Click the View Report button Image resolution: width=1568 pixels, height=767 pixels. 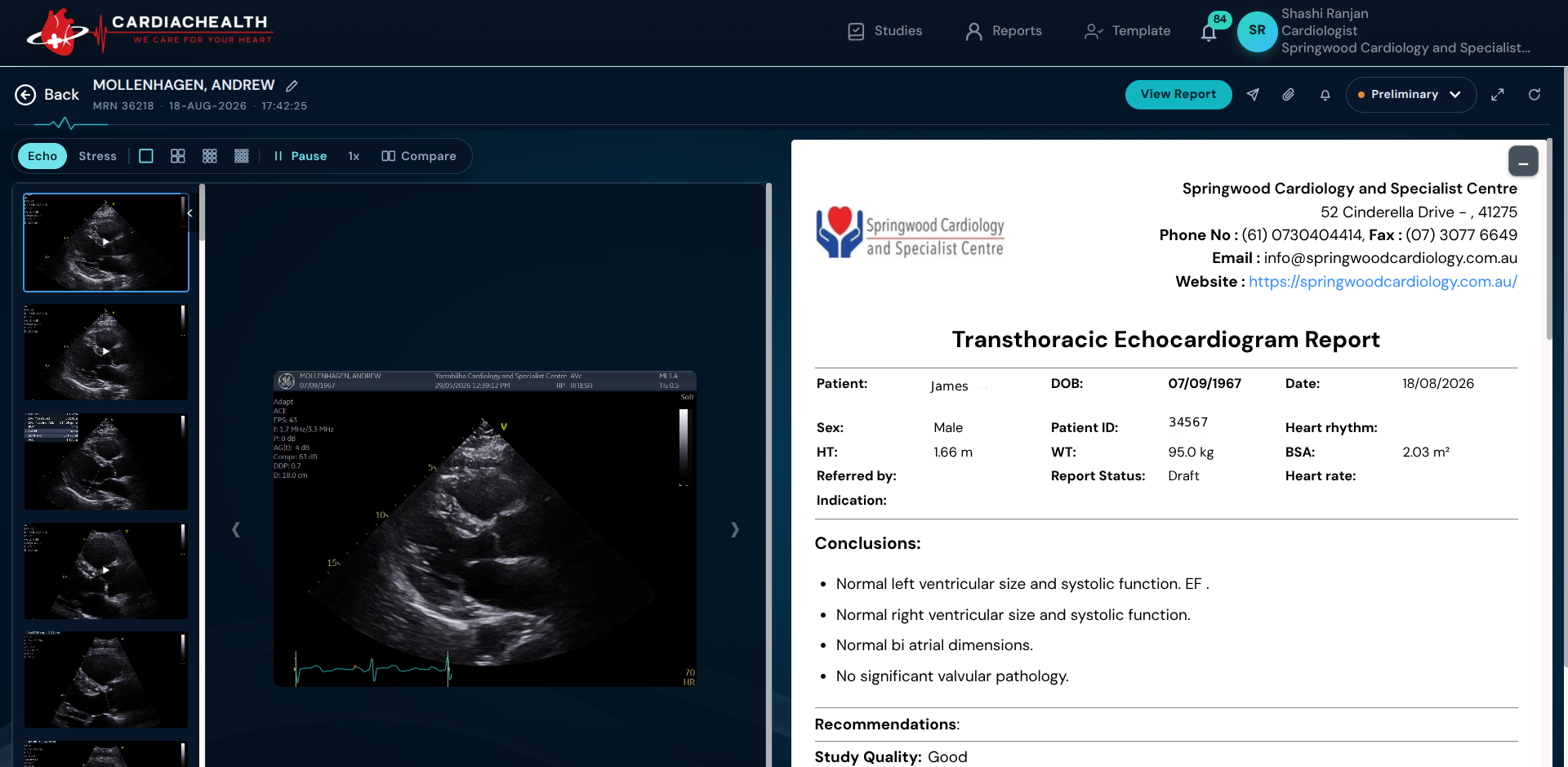pos(1178,94)
